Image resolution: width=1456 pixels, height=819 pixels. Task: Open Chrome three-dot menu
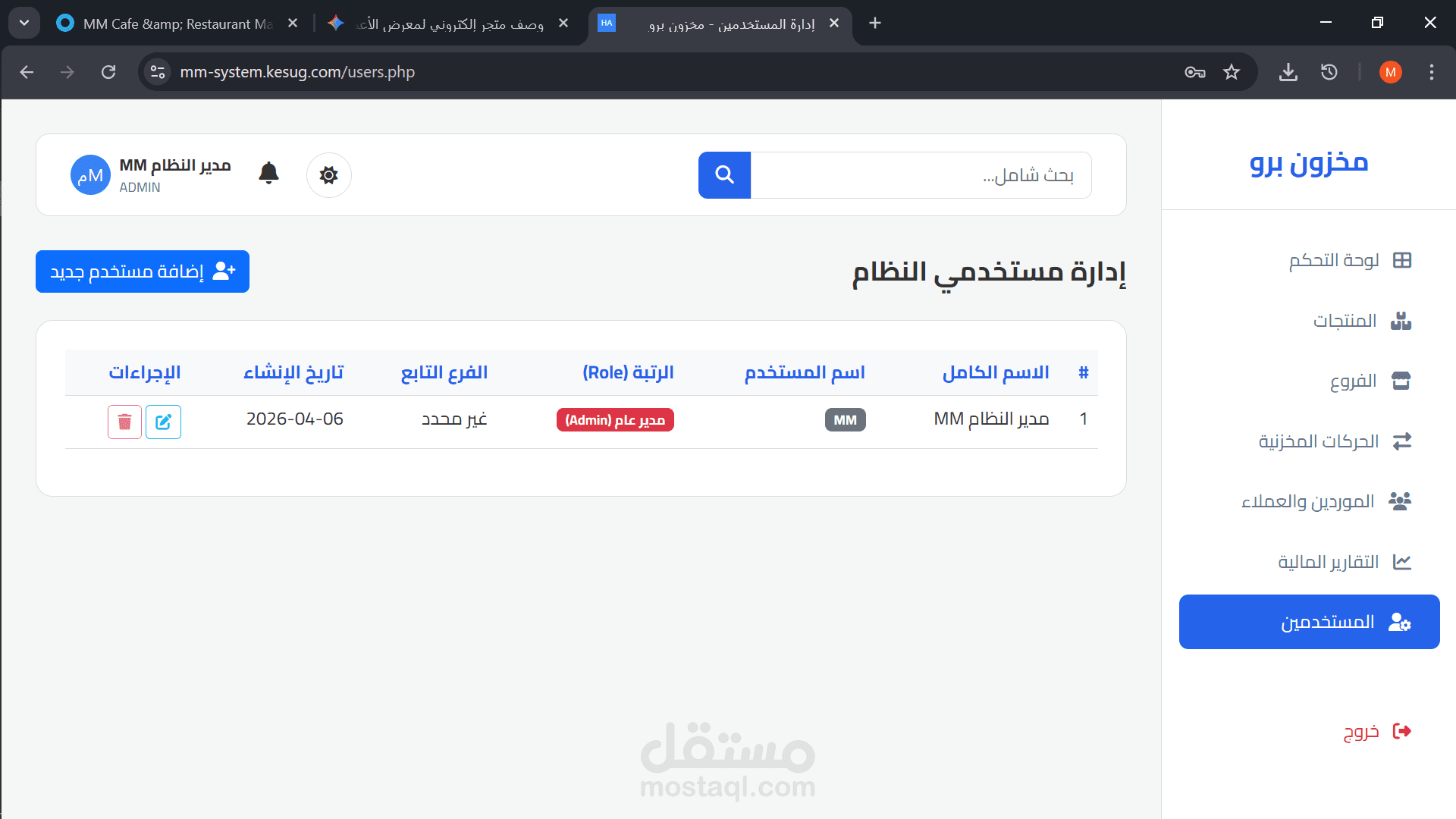point(1431,72)
